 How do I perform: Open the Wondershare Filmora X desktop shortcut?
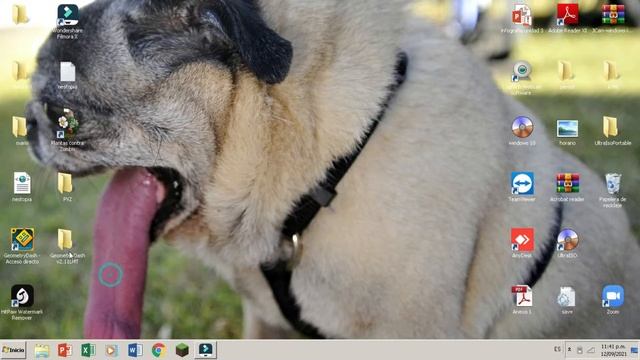(67, 21)
